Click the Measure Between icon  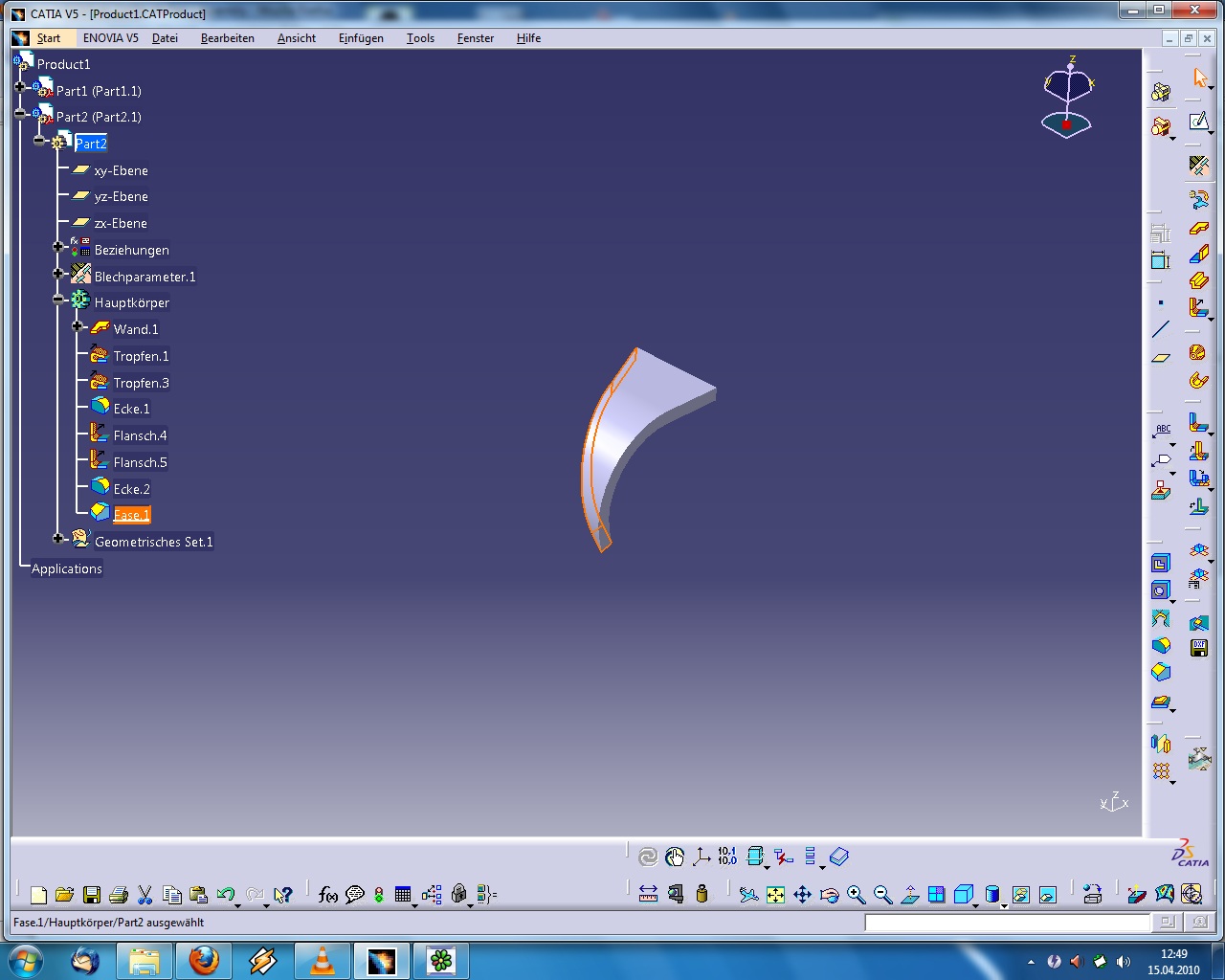(x=648, y=894)
